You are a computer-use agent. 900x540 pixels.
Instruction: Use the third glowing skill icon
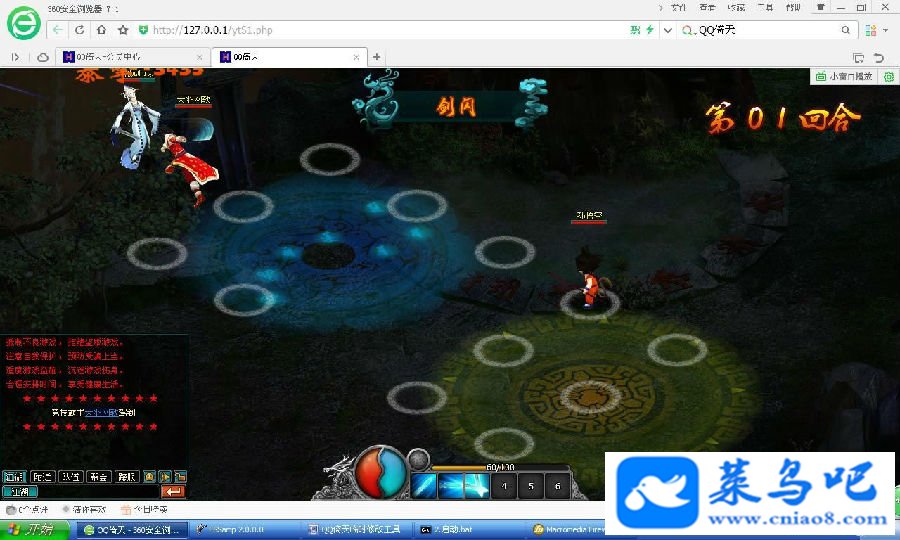point(476,486)
